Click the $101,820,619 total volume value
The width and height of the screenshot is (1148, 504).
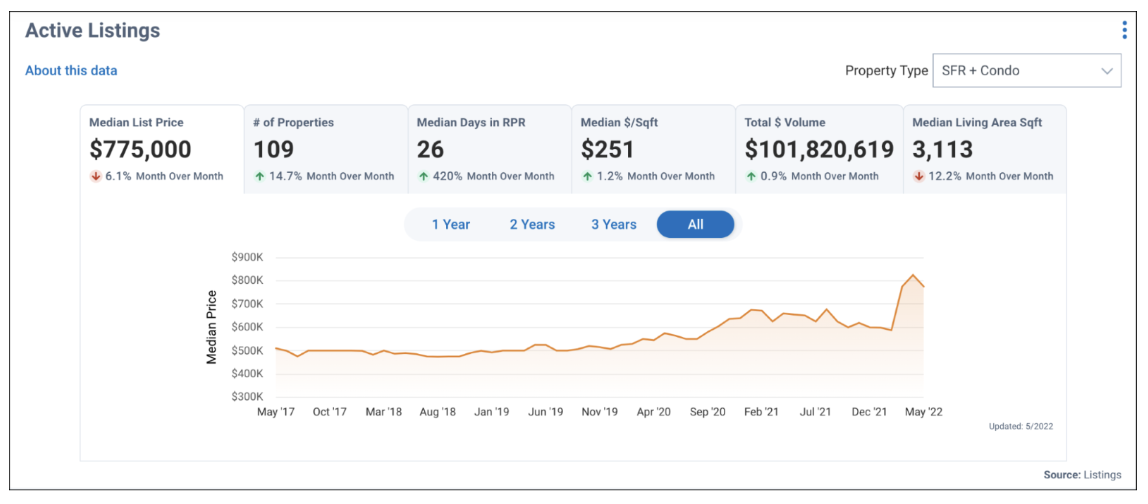(x=819, y=149)
